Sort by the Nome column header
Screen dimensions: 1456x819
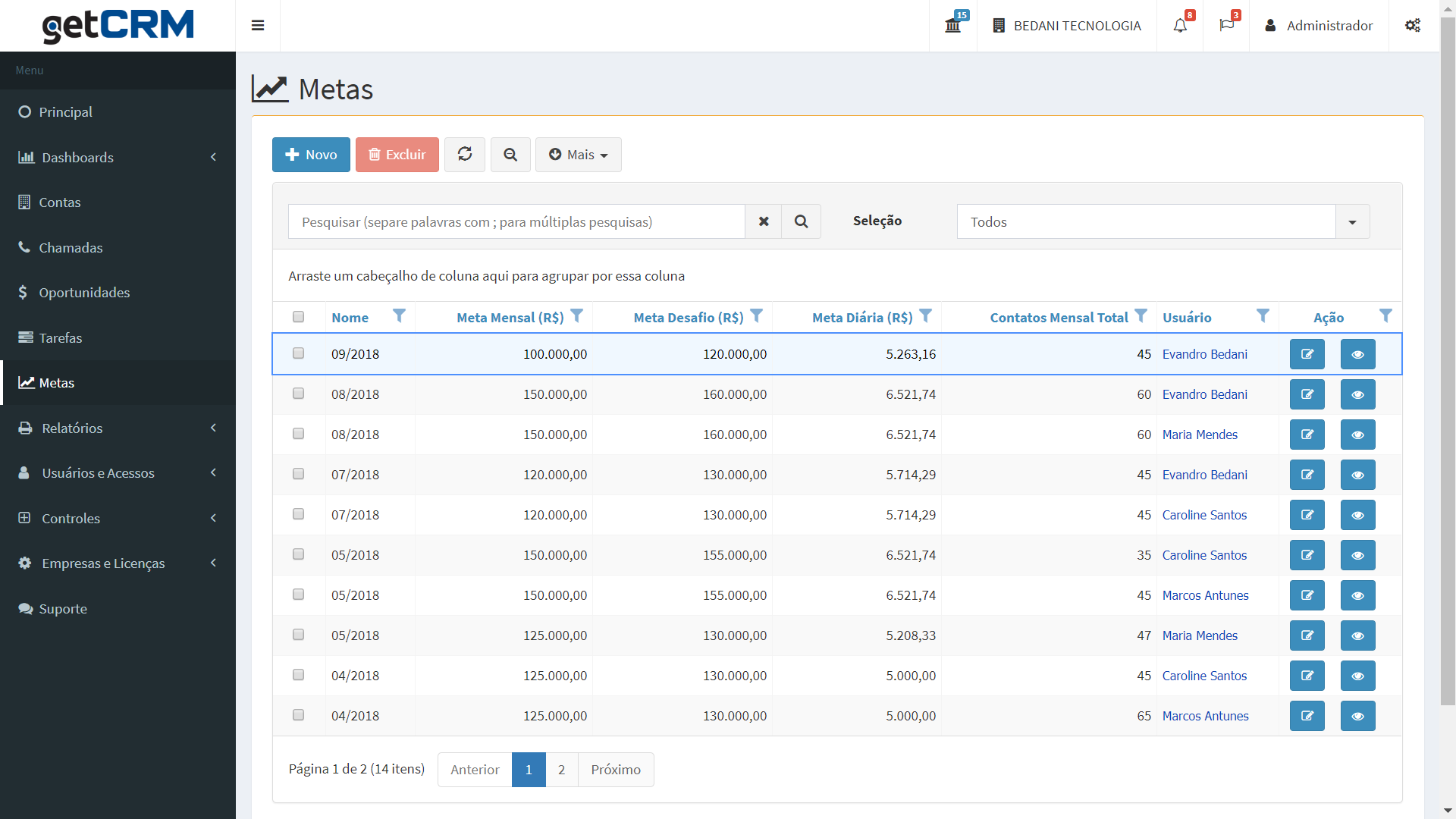click(x=350, y=318)
